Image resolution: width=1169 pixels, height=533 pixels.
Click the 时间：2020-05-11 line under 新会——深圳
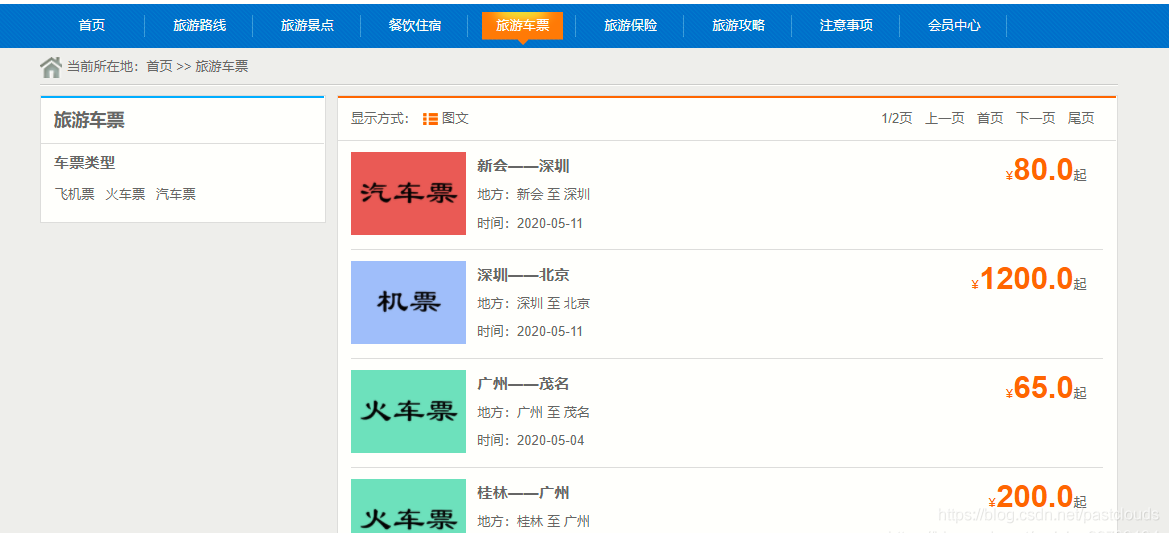pos(530,223)
